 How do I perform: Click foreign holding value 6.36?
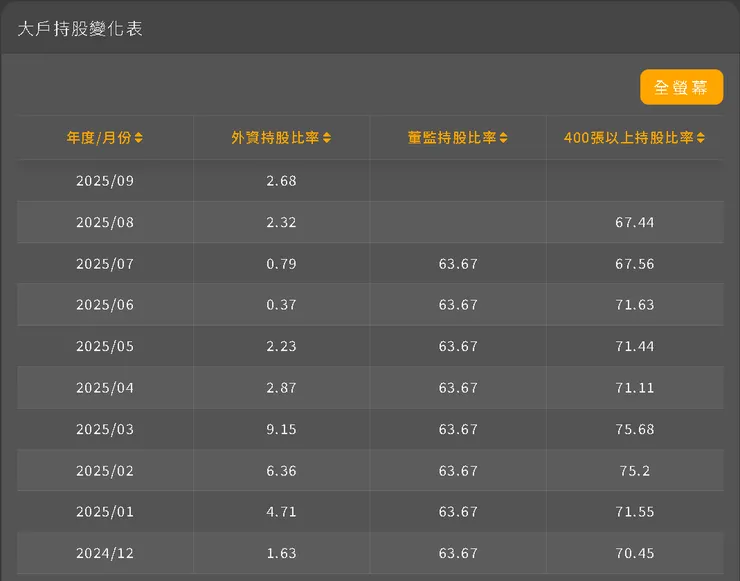click(x=281, y=471)
